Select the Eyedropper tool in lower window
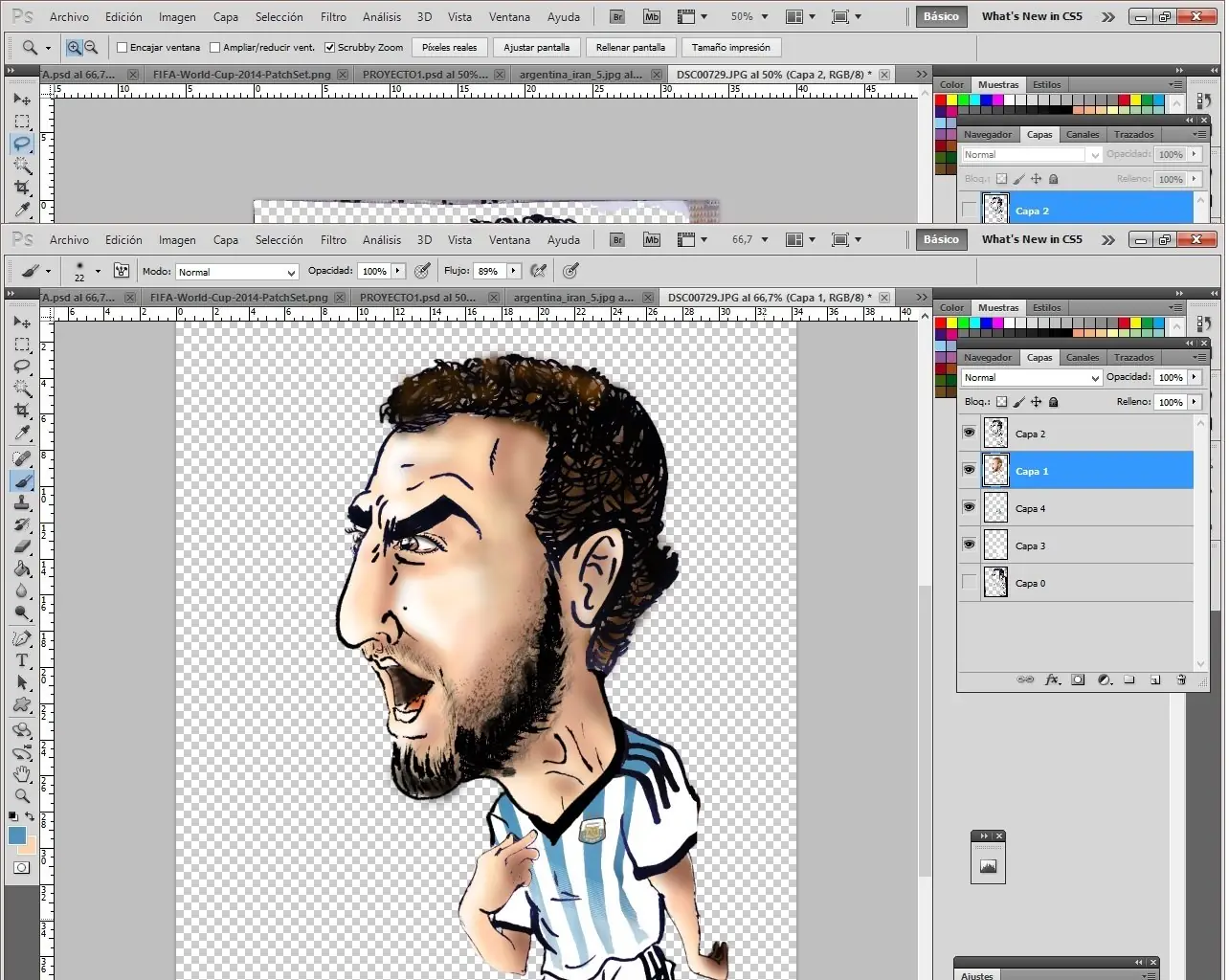This screenshot has height=980, width=1229. (x=22, y=433)
